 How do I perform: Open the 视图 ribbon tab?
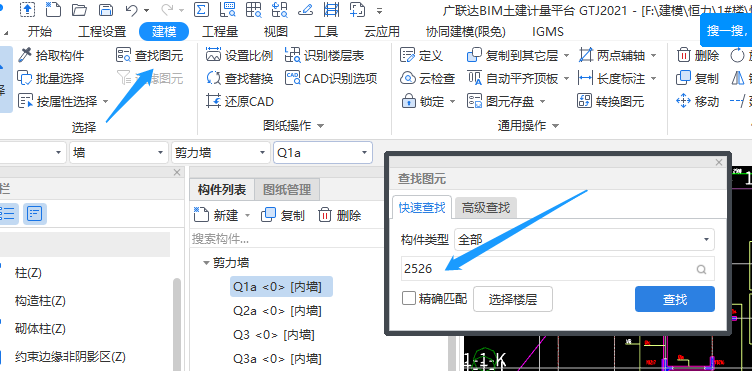click(x=276, y=32)
